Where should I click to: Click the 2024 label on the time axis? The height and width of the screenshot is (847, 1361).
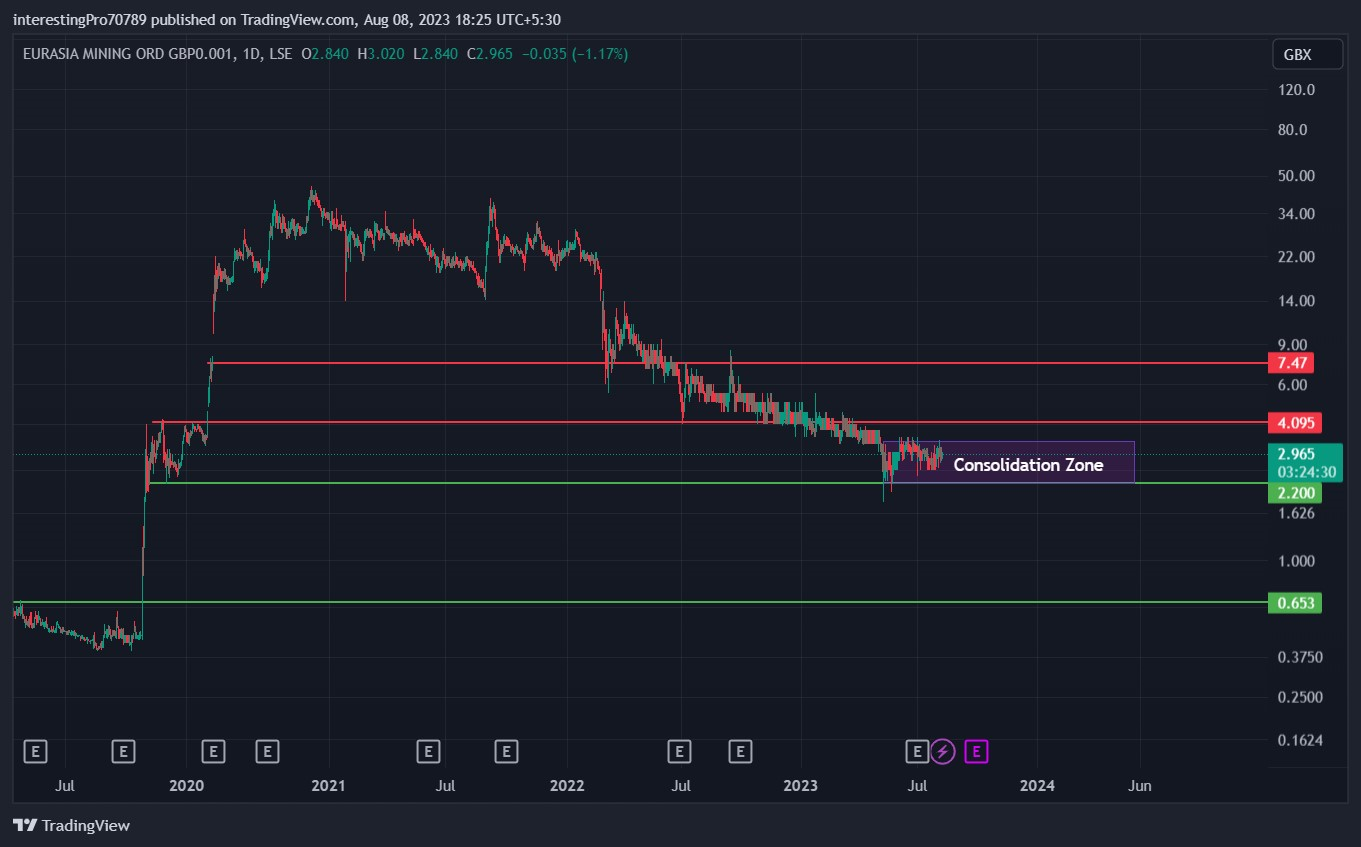coord(1038,786)
